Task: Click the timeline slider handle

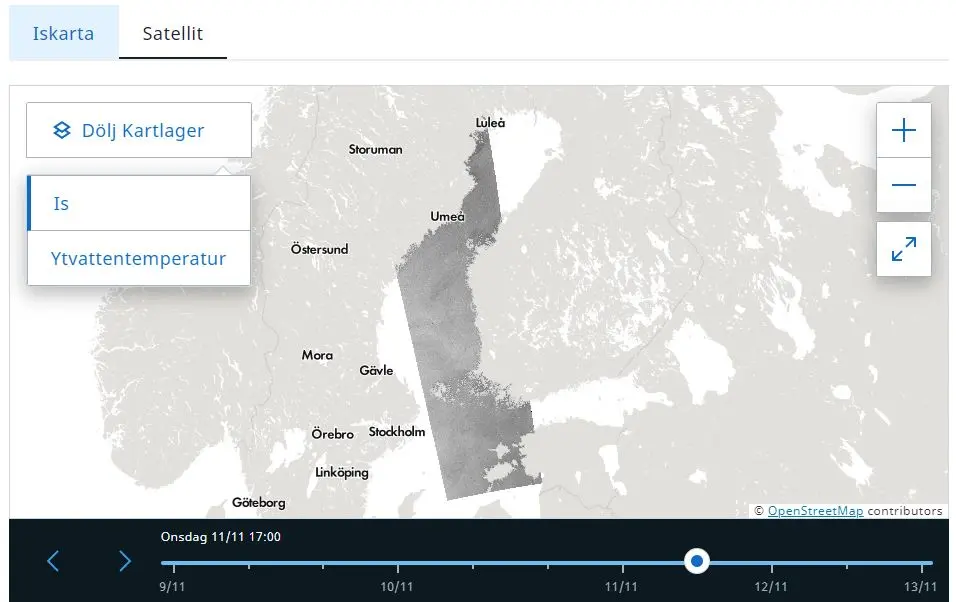Action: click(x=697, y=561)
